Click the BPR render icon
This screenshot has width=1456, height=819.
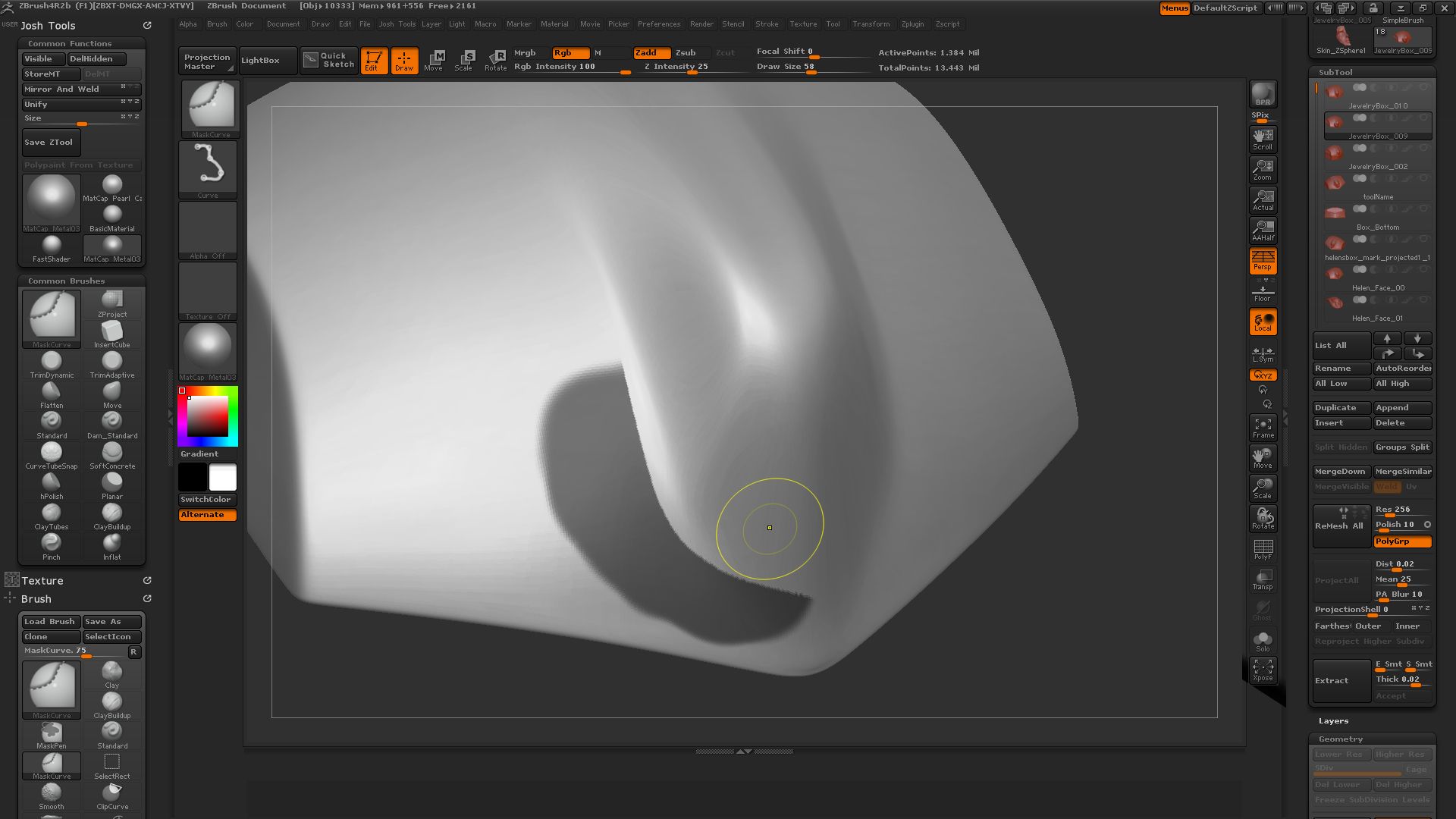pyautogui.click(x=1263, y=94)
